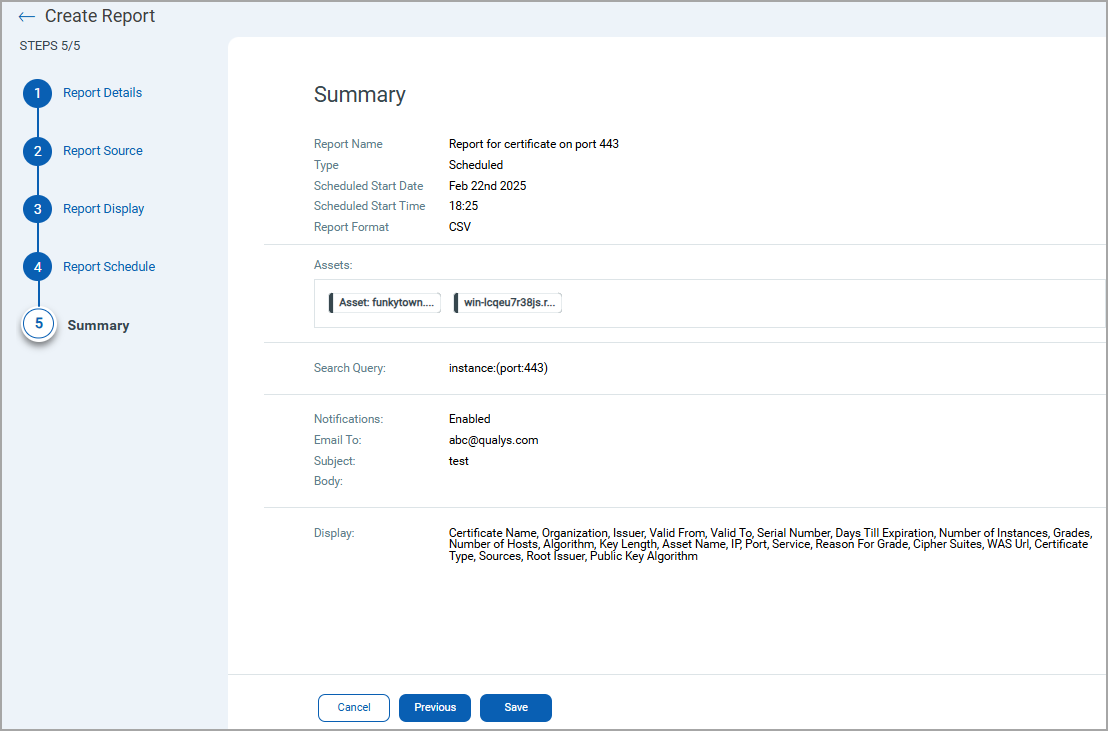
Task: Click the 'STEPS 5/5' progress text
Action: [50, 46]
